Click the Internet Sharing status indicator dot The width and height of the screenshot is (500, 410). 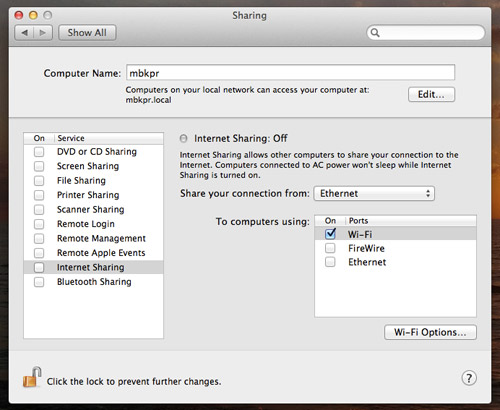(x=183, y=138)
